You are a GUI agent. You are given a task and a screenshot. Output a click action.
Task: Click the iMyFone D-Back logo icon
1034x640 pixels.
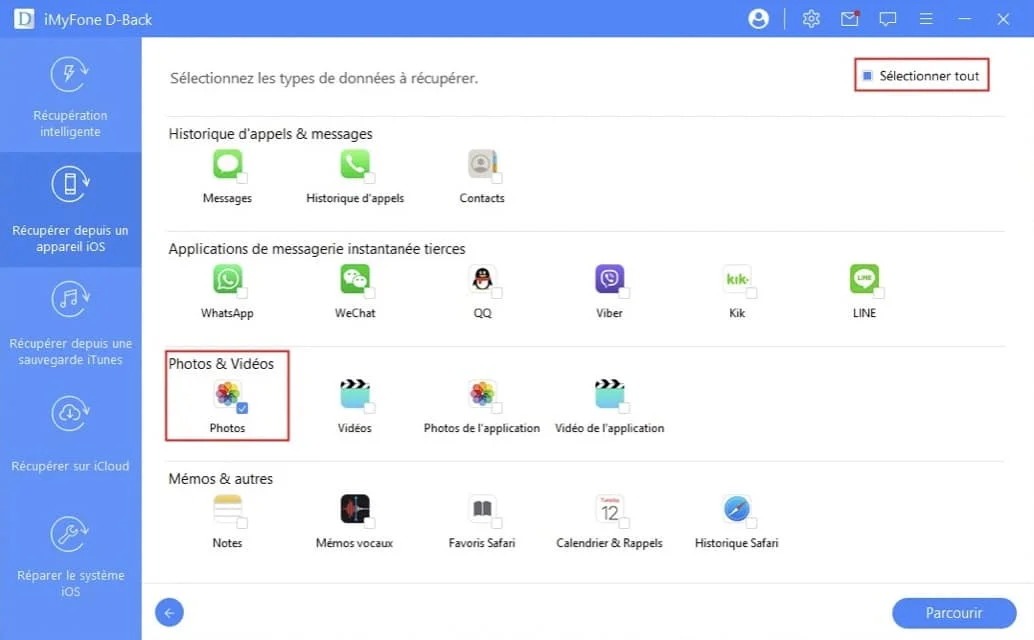24,18
